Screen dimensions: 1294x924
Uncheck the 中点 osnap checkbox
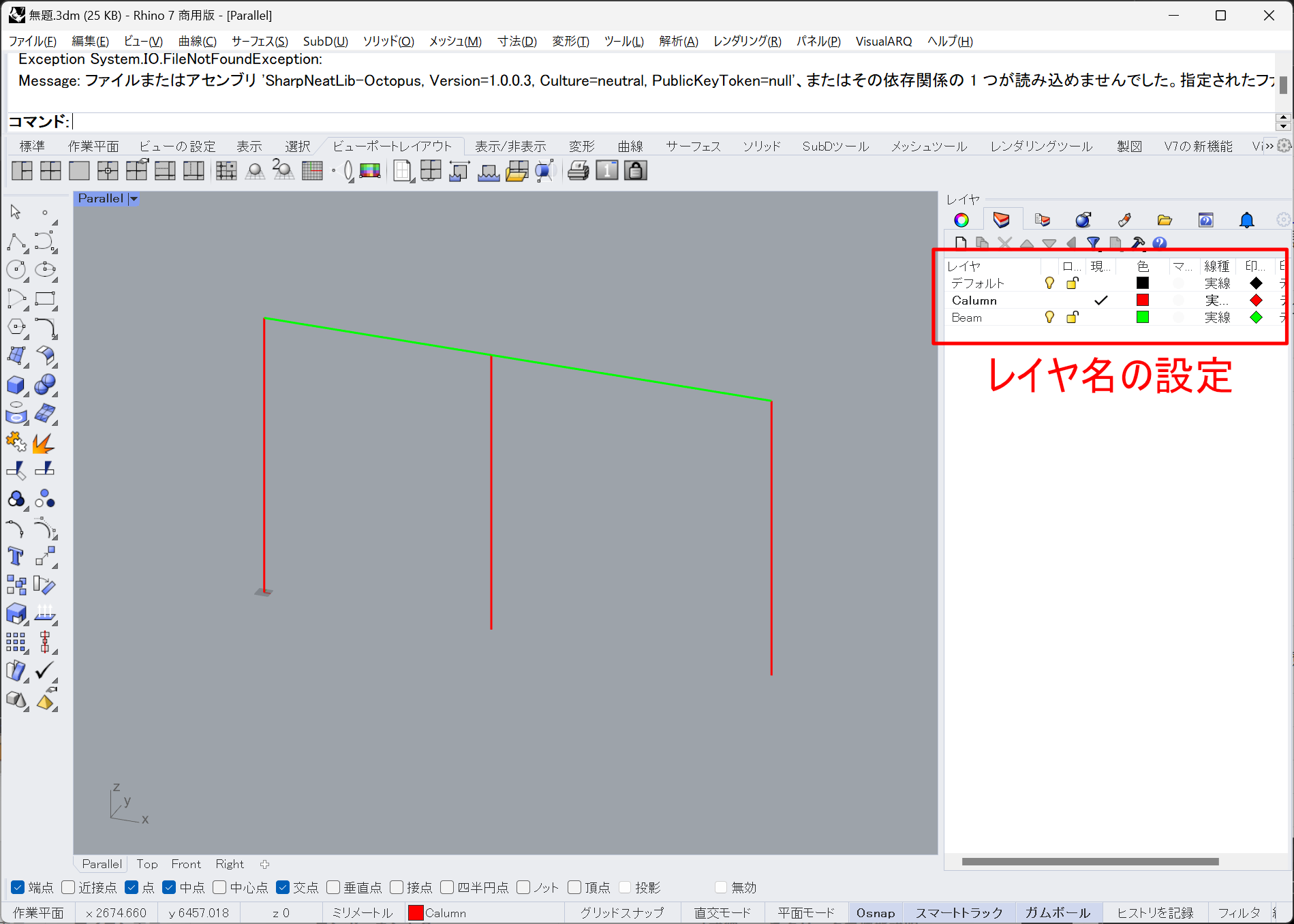tap(170, 887)
